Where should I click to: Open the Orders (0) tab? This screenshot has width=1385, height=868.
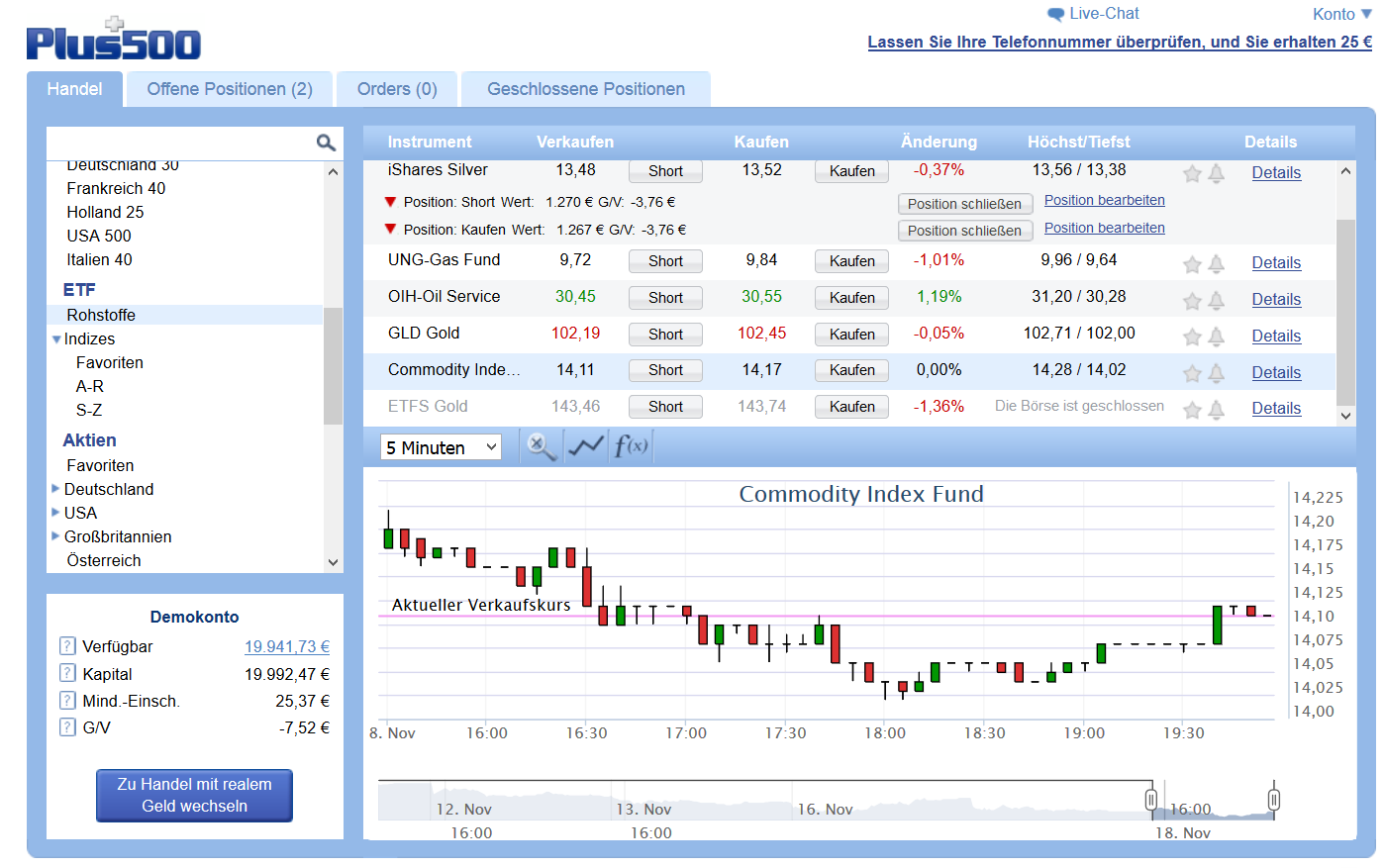(397, 89)
